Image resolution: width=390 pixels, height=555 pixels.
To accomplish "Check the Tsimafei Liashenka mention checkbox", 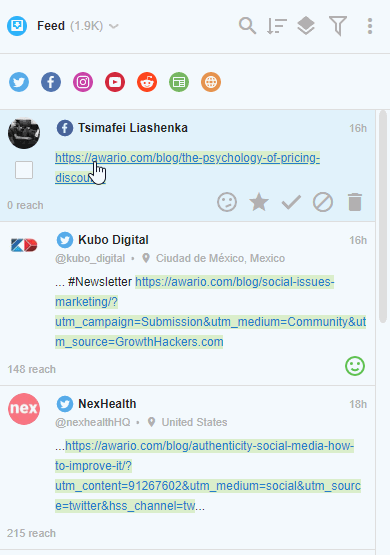I will click(24, 170).
